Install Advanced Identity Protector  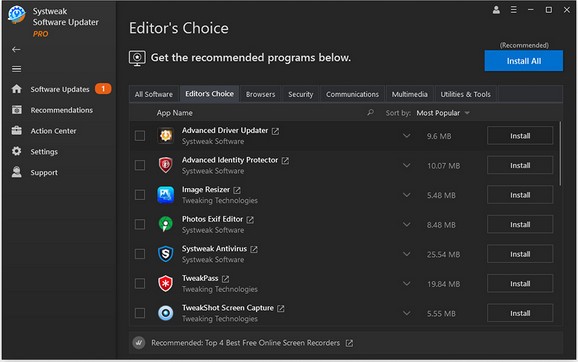pyautogui.click(x=520, y=165)
